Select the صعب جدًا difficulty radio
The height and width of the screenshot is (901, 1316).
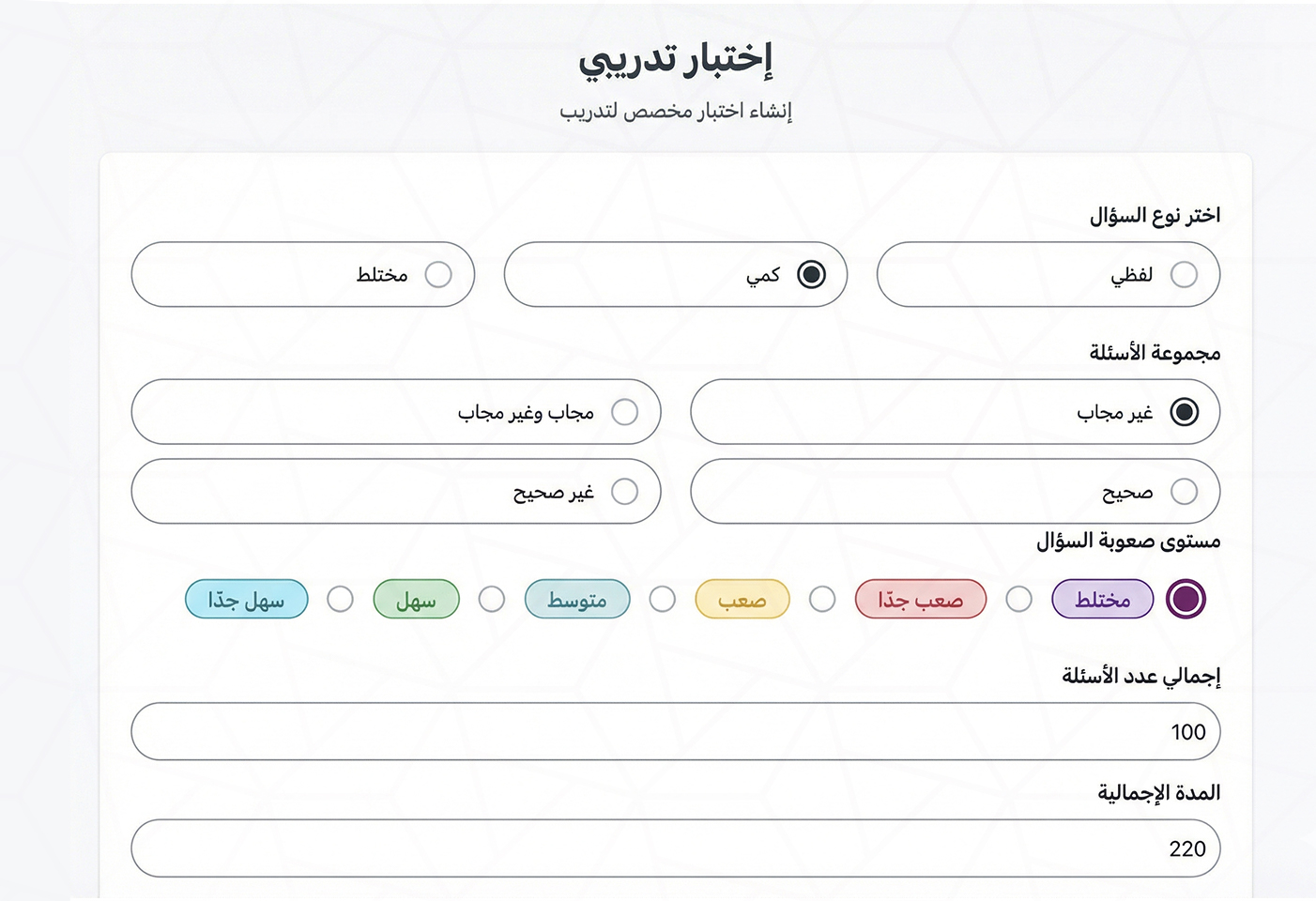1018,599
